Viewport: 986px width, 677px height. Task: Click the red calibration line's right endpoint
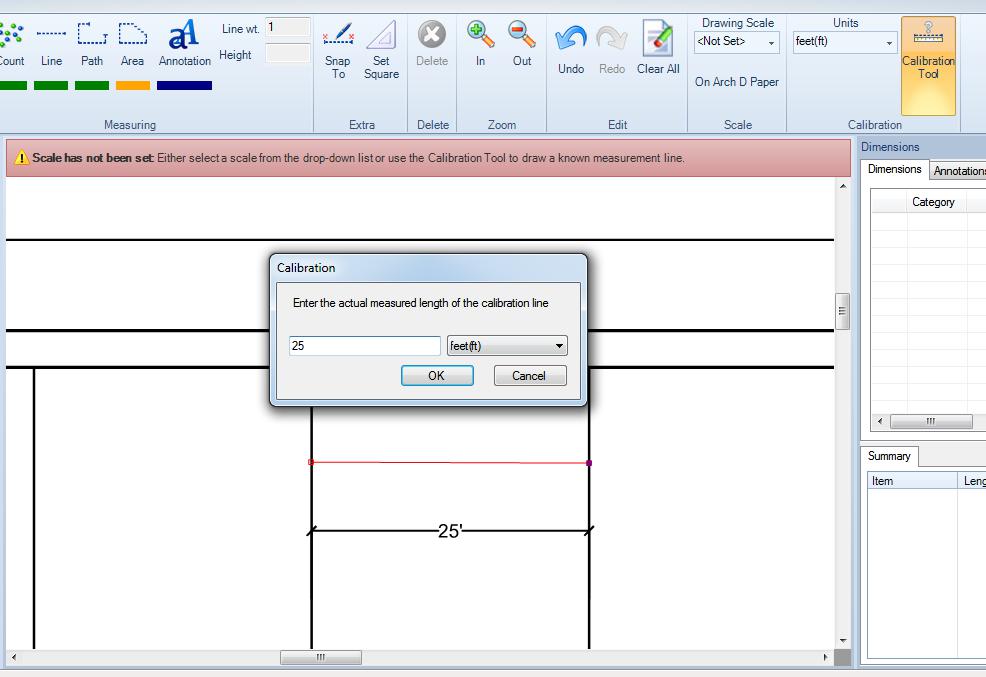[589, 463]
